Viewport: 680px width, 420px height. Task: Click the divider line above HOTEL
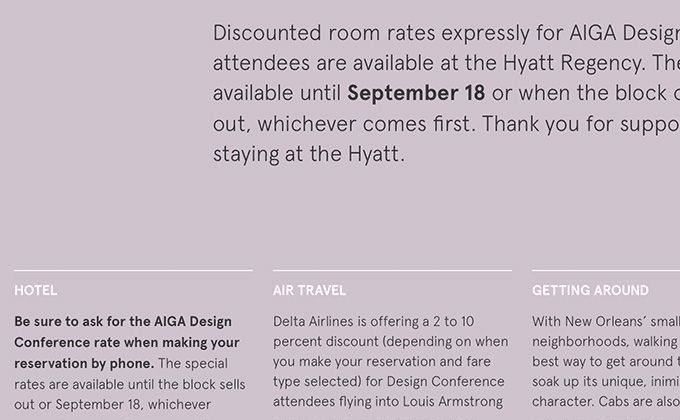(x=134, y=270)
